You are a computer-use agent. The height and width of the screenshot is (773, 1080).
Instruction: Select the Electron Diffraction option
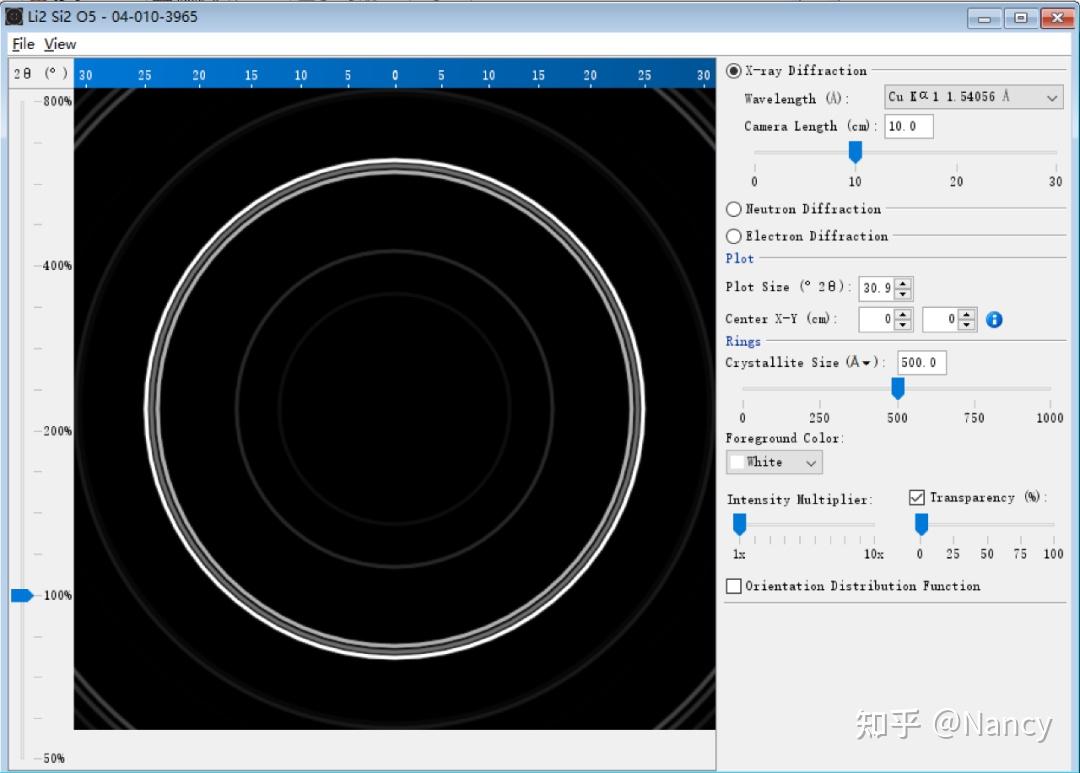pos(734,237)
